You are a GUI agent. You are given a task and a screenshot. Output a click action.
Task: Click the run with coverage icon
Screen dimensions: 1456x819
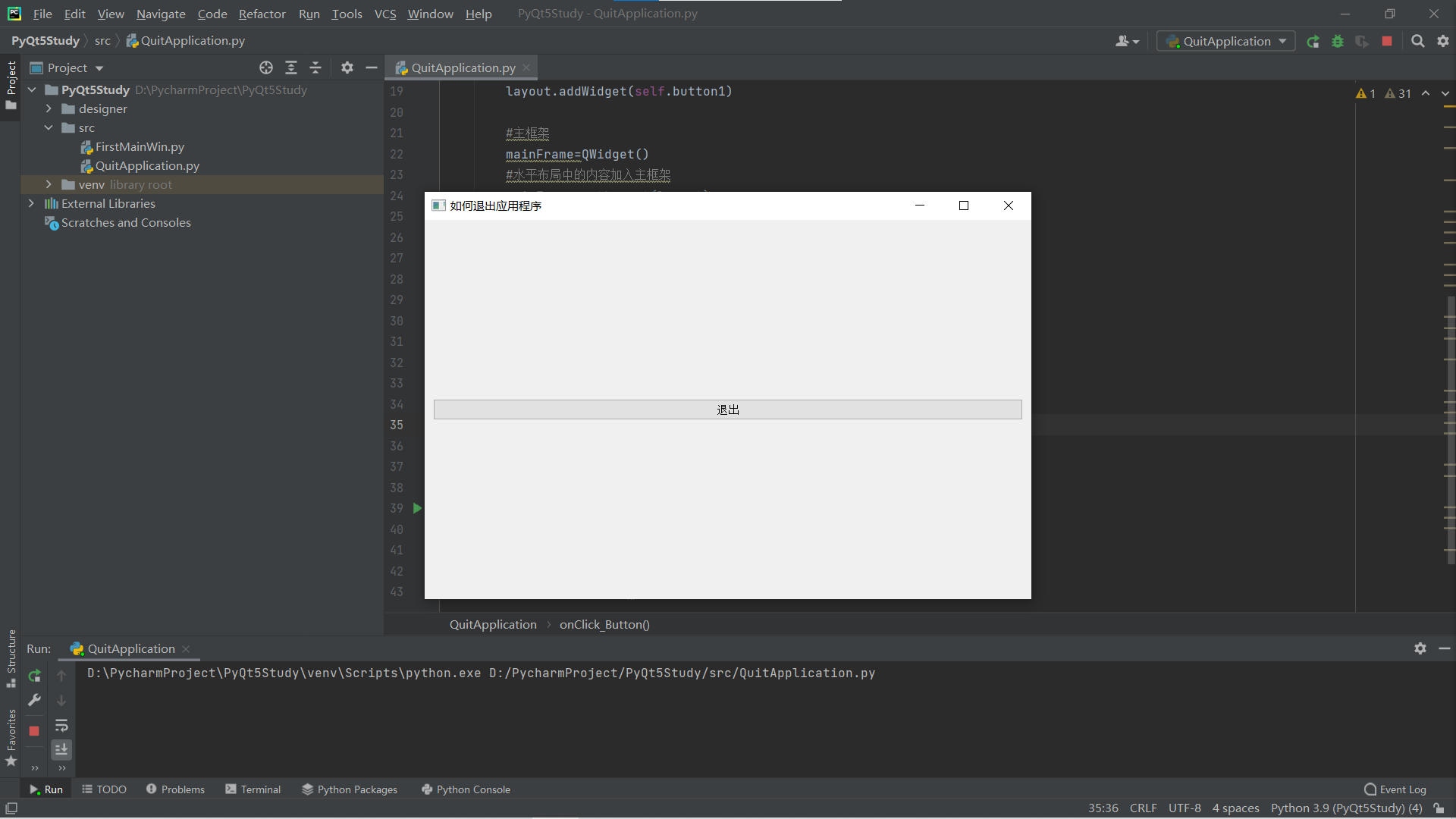pos(1362,42)
